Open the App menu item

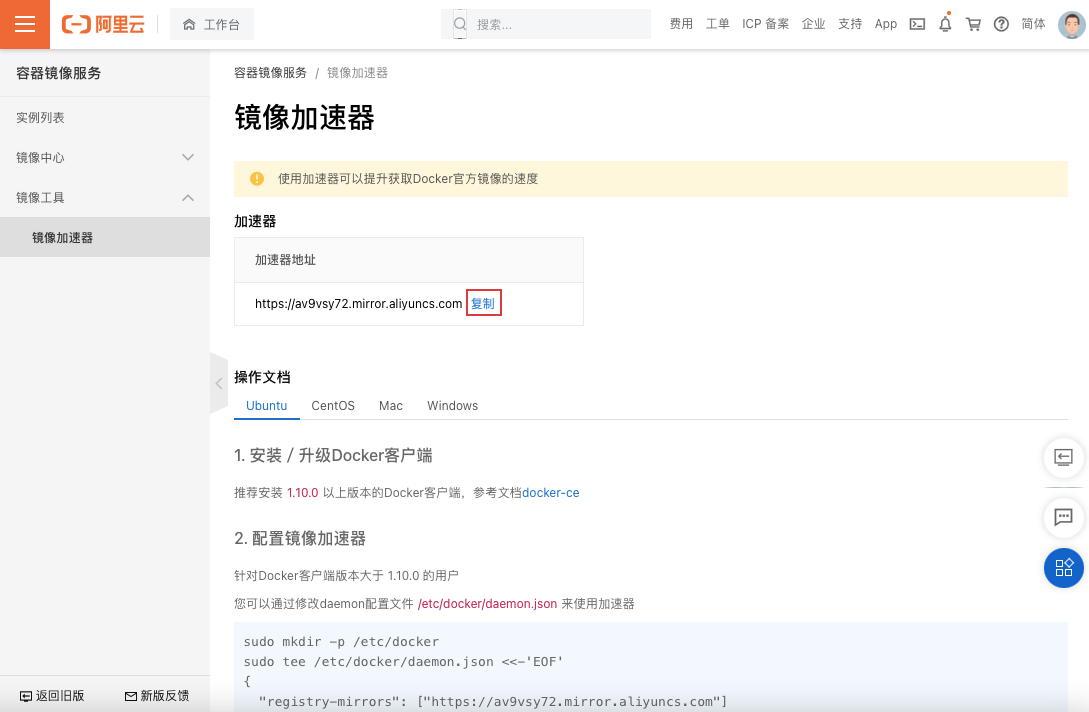(x=886, y=24)
